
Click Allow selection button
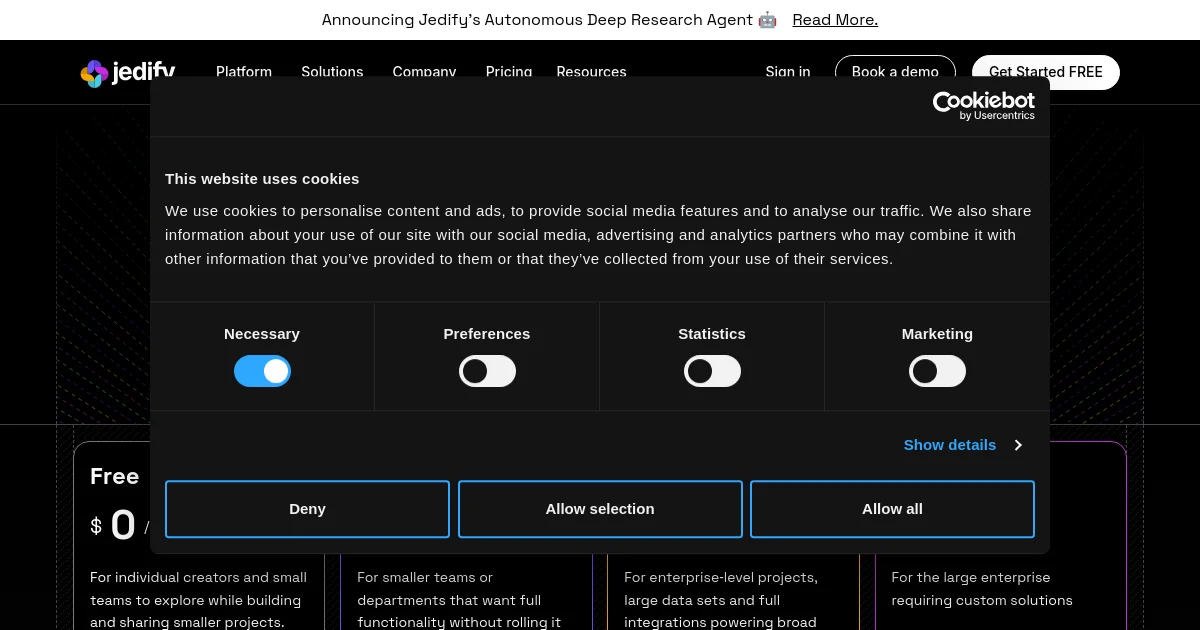click(600, 509)
